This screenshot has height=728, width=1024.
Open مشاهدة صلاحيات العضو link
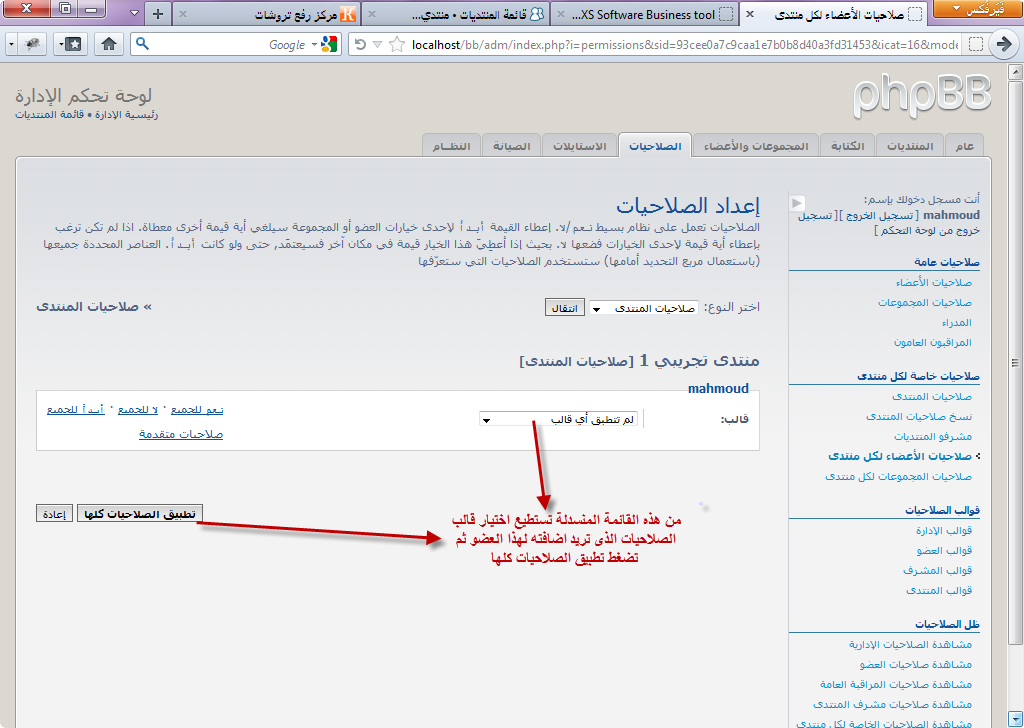click(916, 665)
